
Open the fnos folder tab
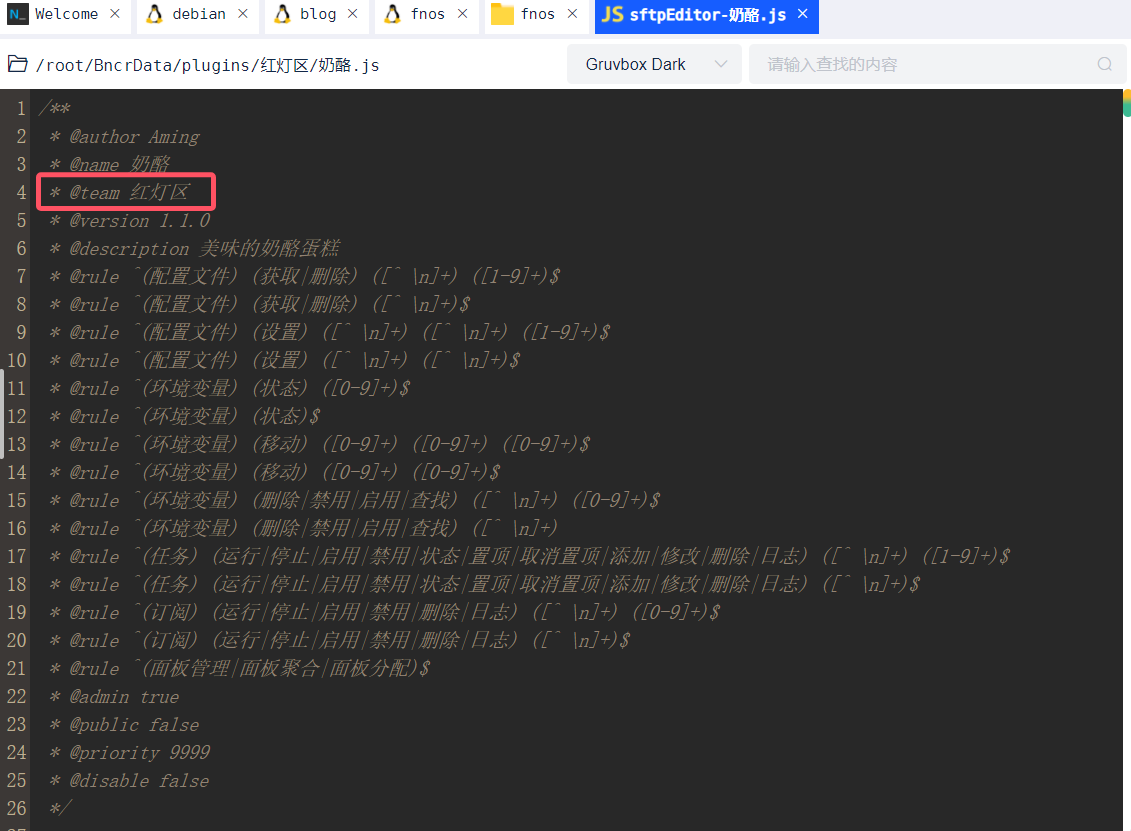pos(537,14)
